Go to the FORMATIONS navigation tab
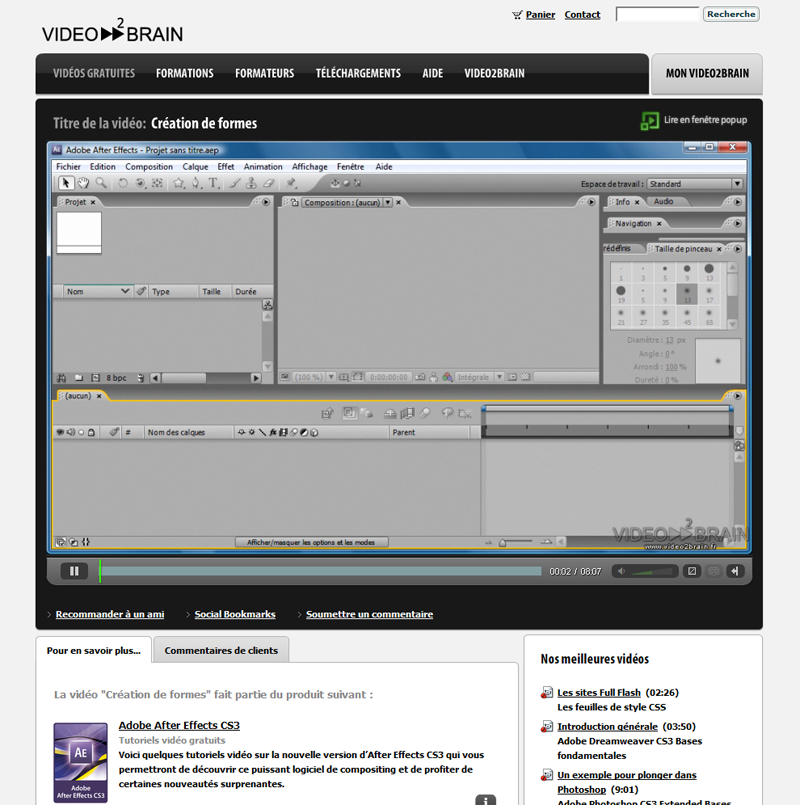The height and width of the screenshot is (805, 800). tap(185, 73)
